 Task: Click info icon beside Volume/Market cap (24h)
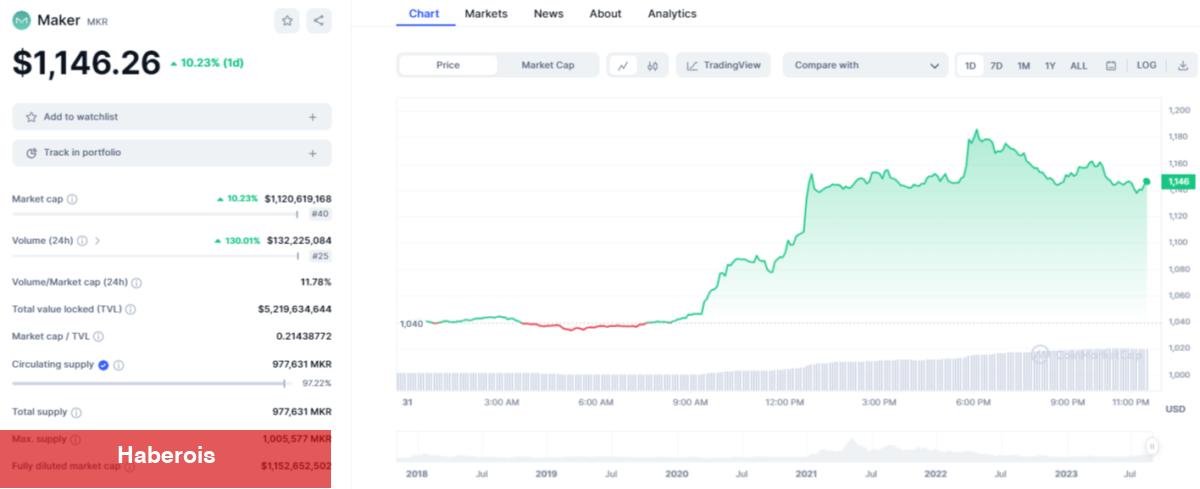click(x=136, y=283)
